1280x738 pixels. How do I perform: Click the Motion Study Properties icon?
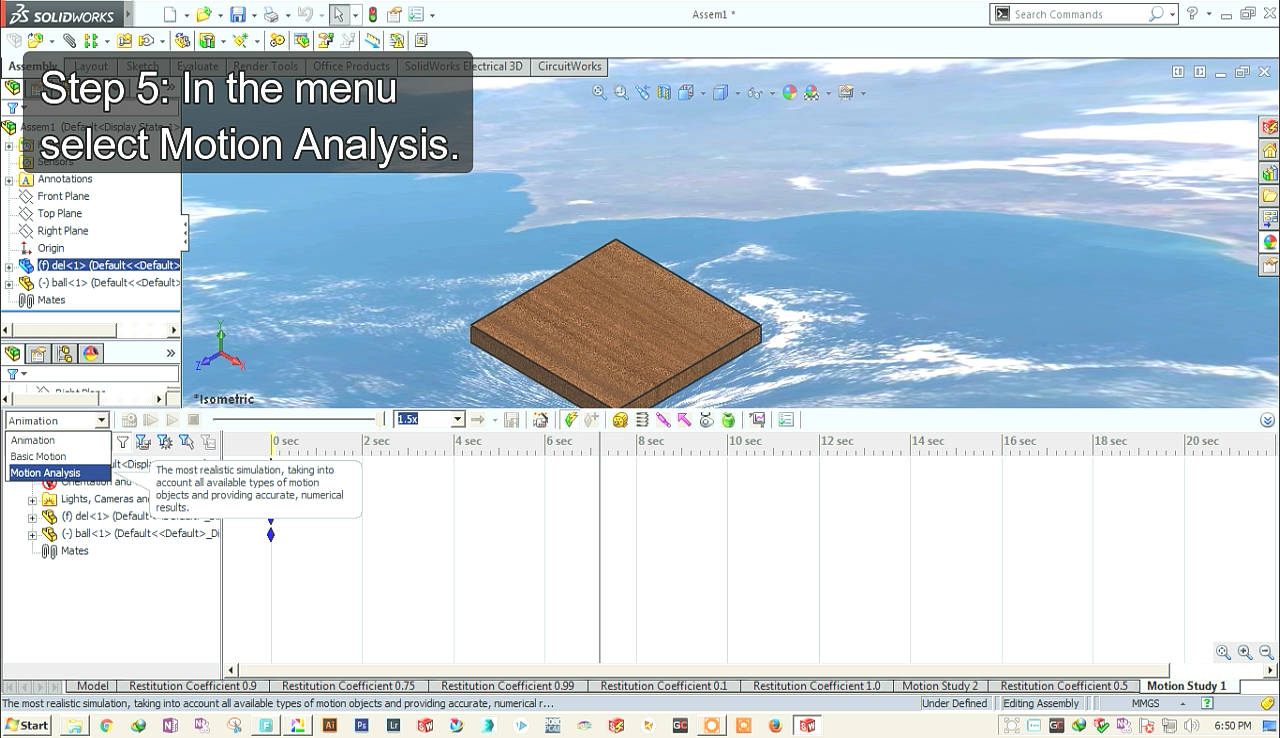(786, 420)
